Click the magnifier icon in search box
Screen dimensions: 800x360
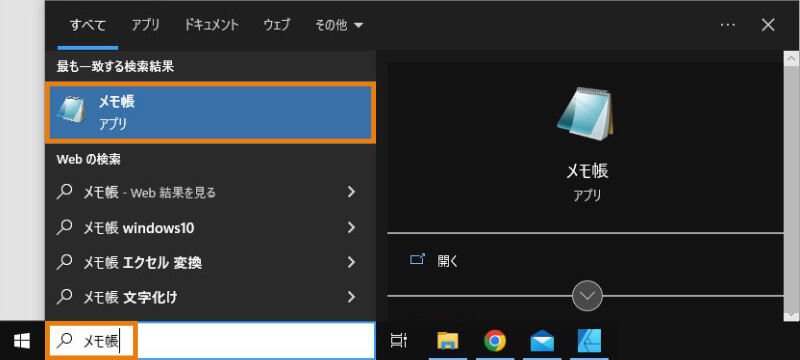(x=64, y=341)
